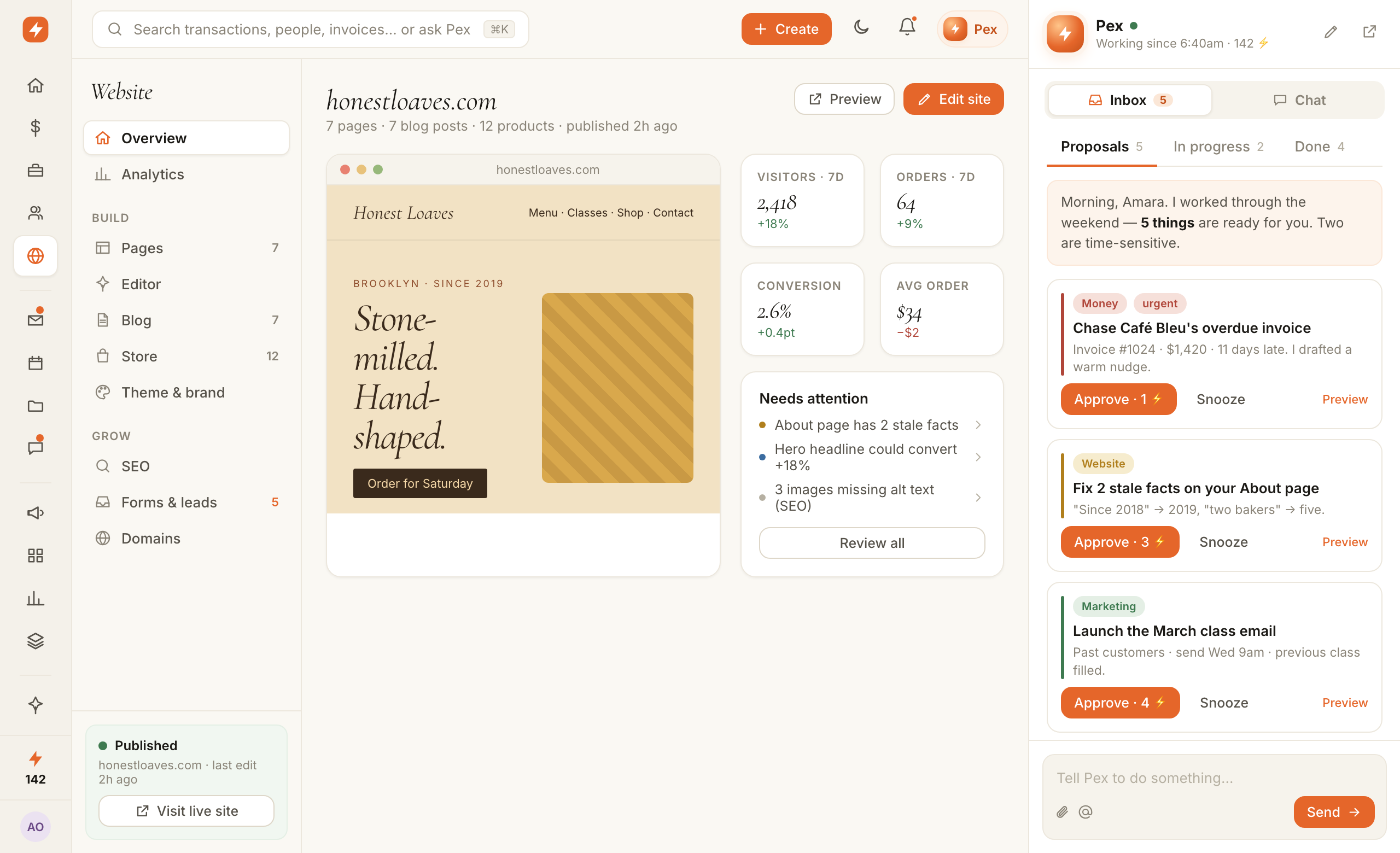This screenshot has height=853, width=1400.
Task: Open SEO in Grow section
Action: point(186,466)
